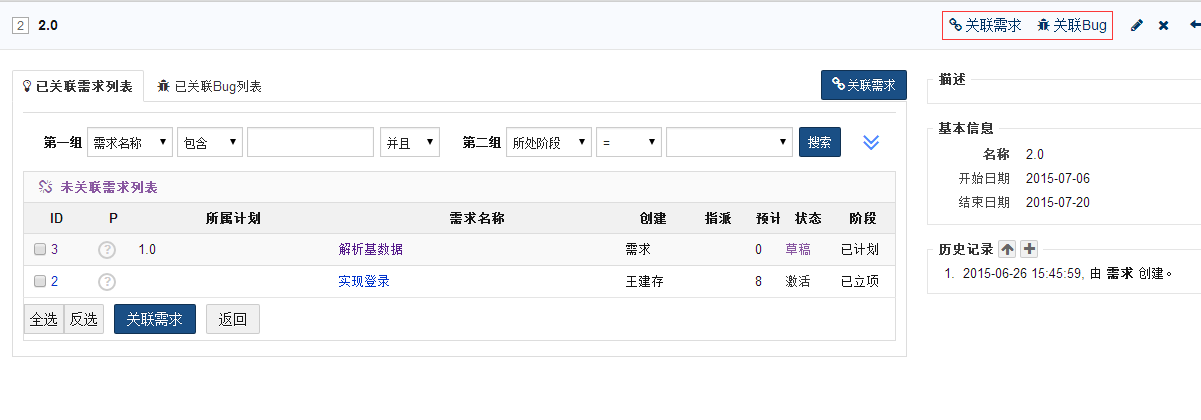Open the 并且 logic dropdown
1201x420 pixels.
tap(410, 142)
